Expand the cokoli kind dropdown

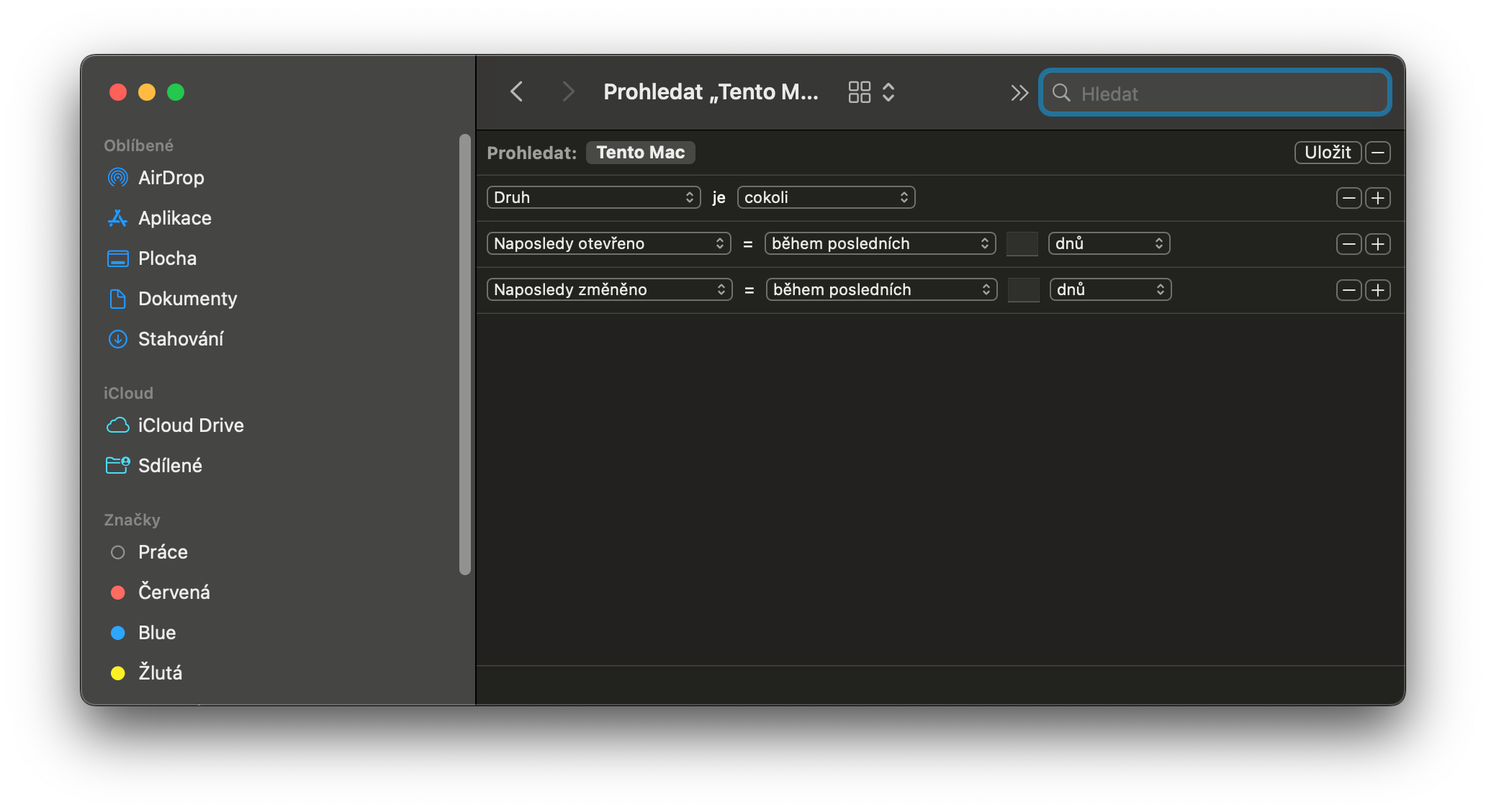point(826,197)
